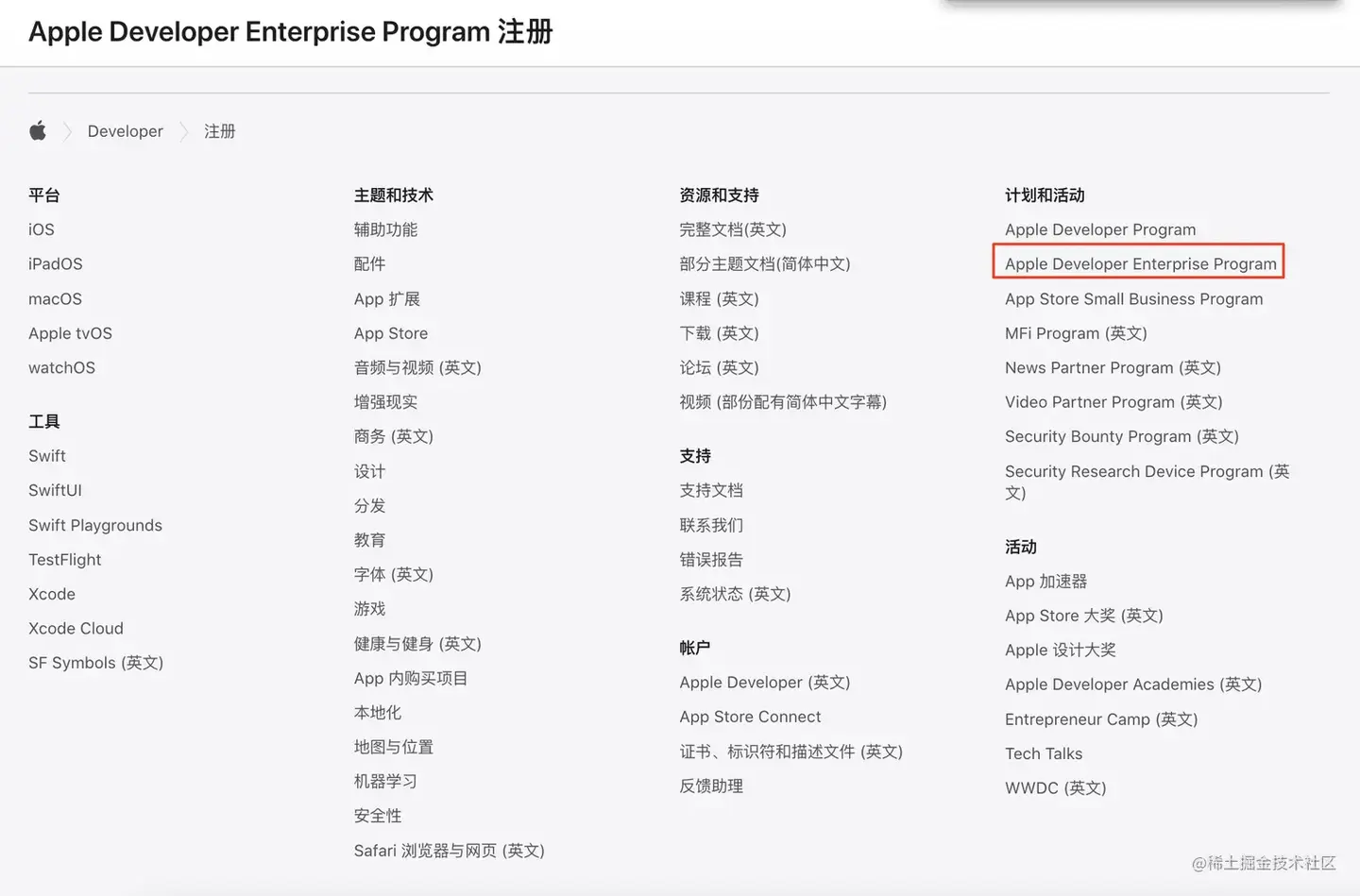Select App Store under 主题和技术
1360x896 pixels.
(391, 332)
